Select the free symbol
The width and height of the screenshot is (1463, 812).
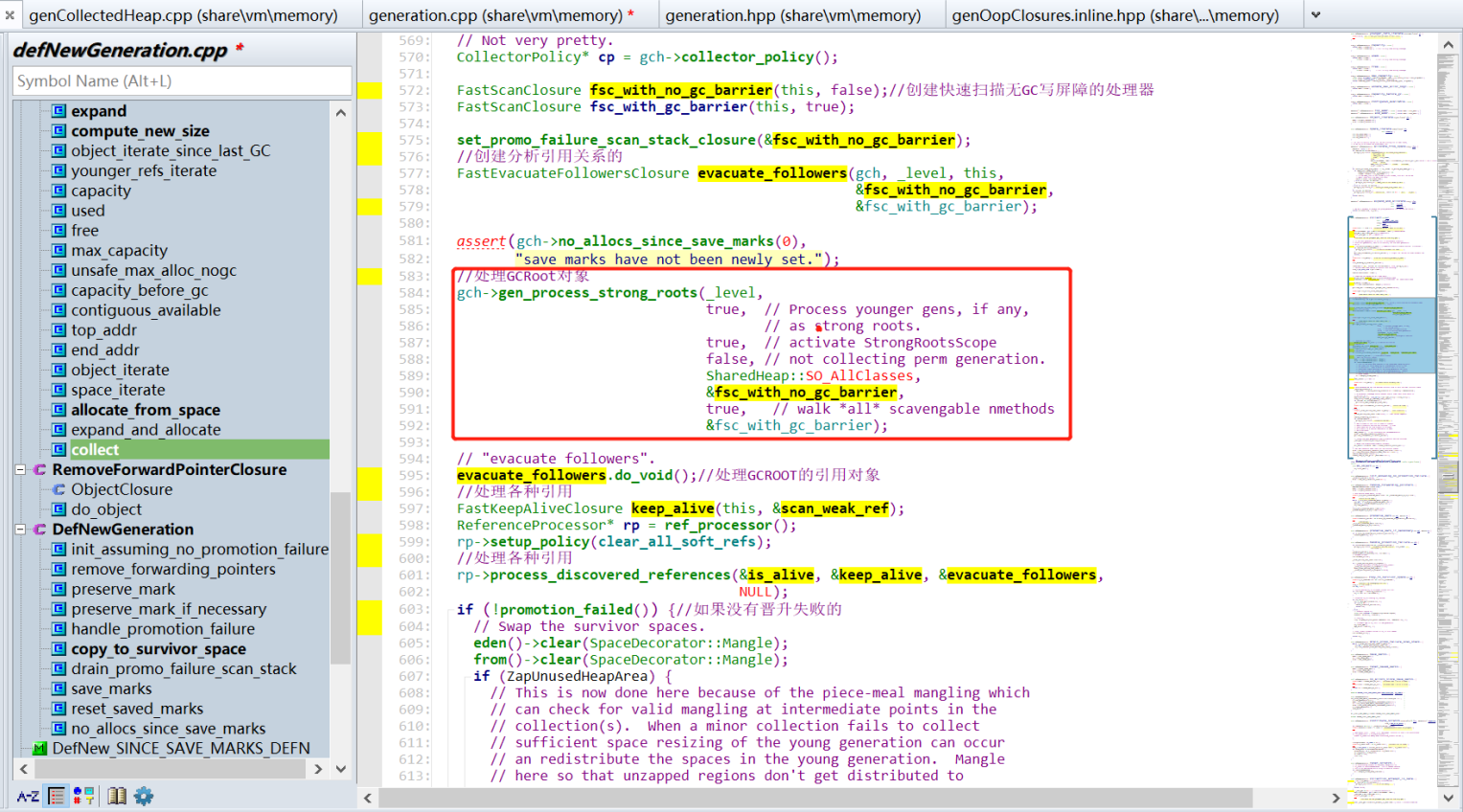84,231
